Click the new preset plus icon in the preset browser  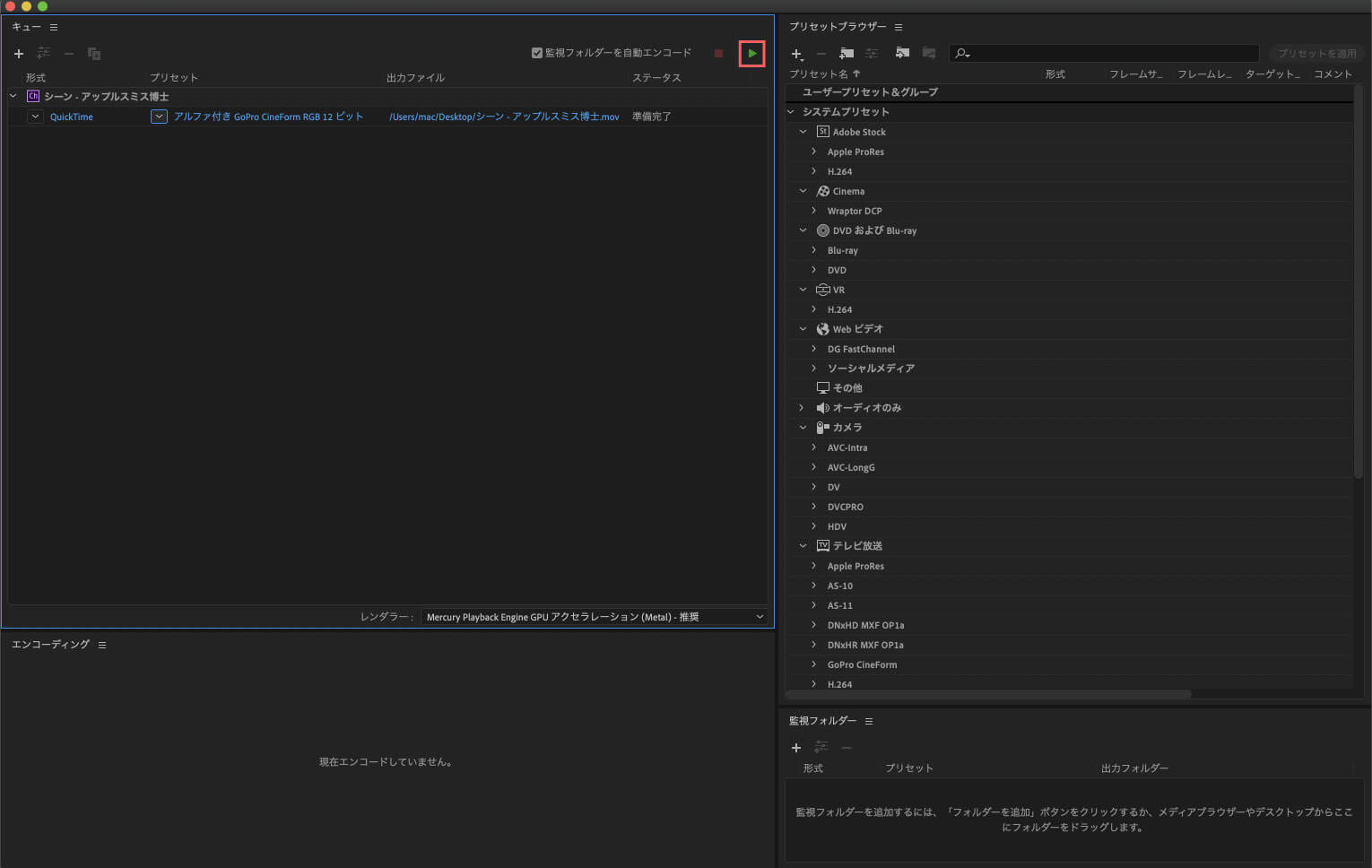(796, 54)
